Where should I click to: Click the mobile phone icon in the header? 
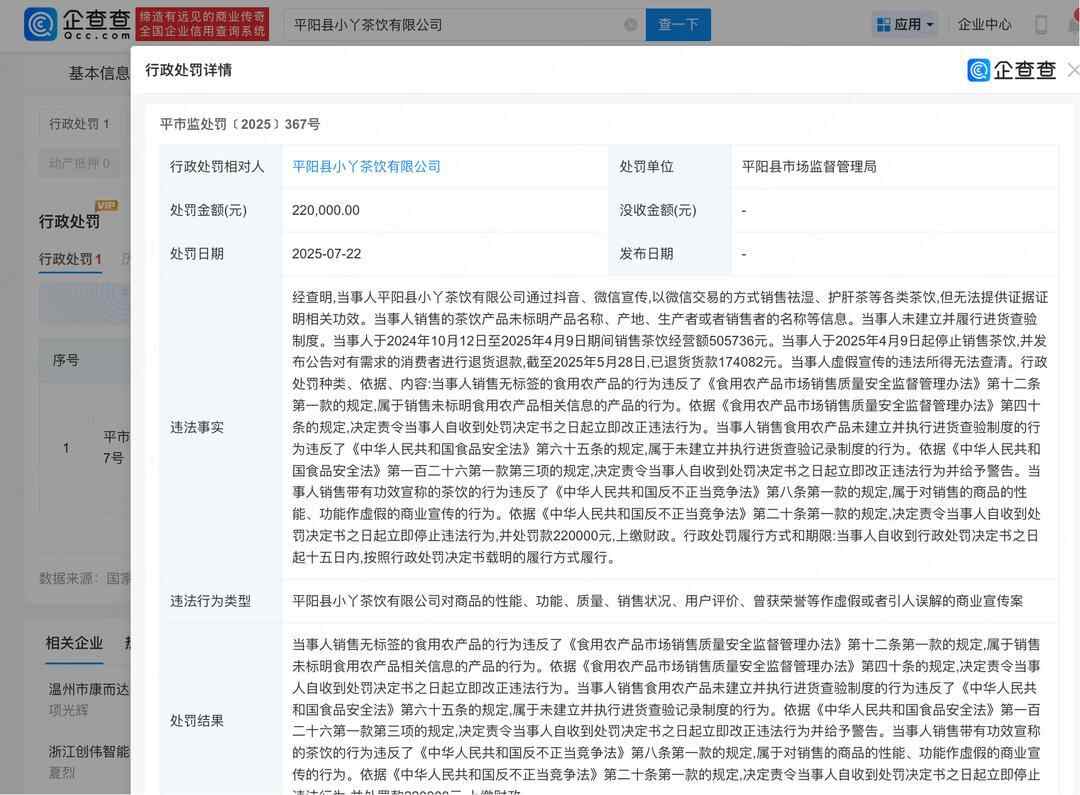point(1041,25)
